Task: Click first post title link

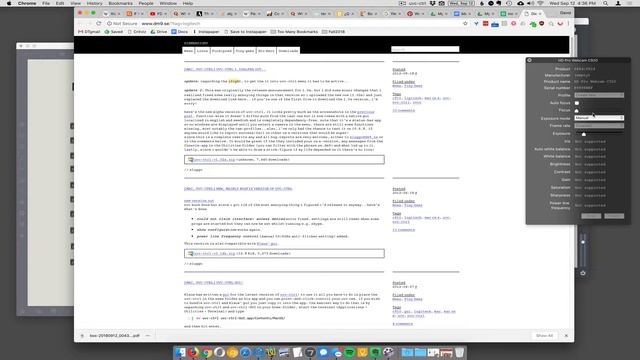Action: pos(224,69)
